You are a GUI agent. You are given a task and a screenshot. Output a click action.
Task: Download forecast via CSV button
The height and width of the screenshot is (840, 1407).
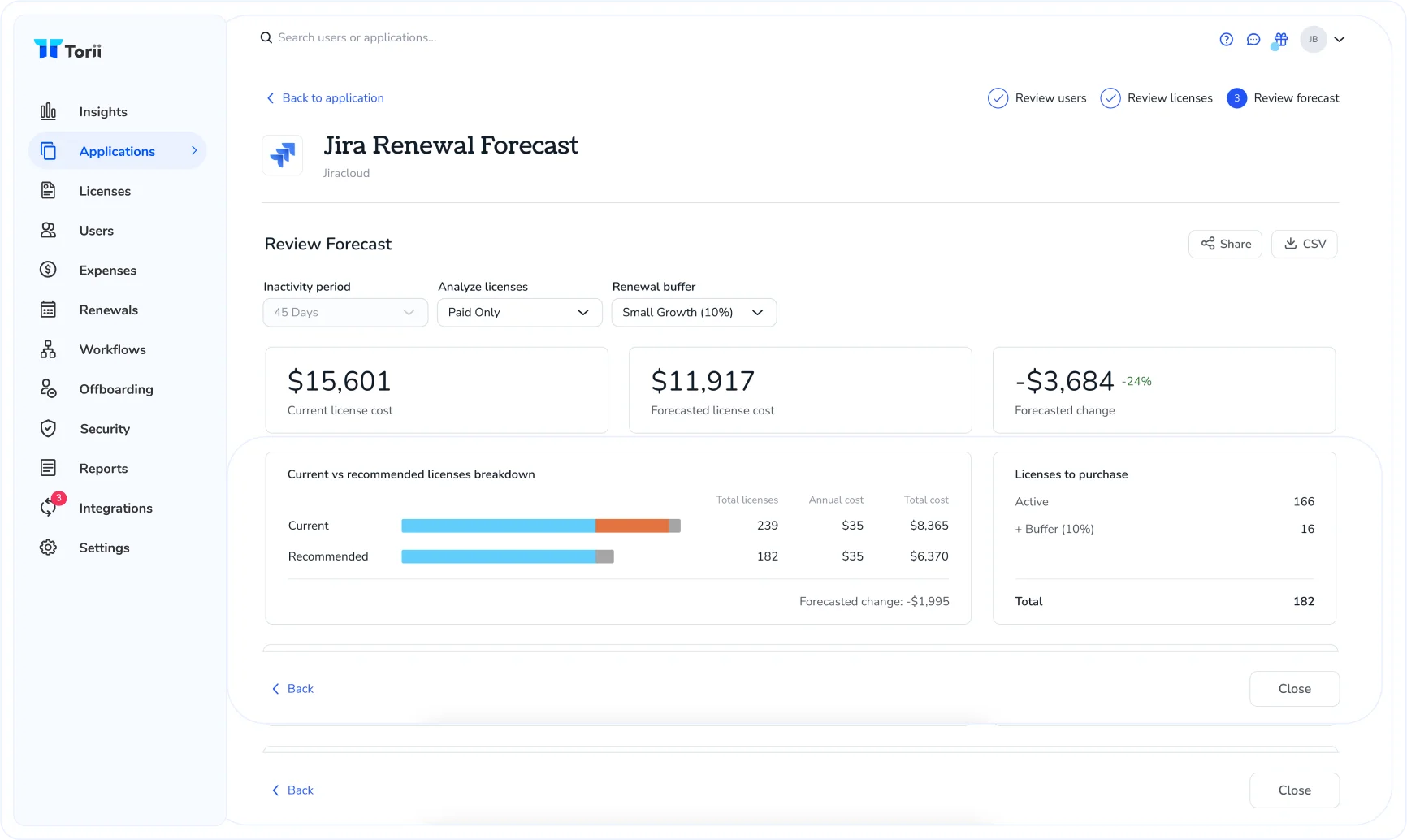1304,244
